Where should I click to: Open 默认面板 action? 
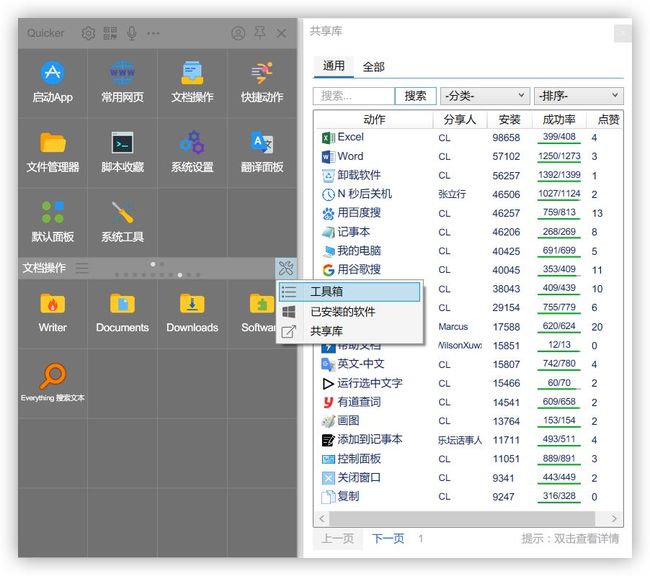point(53,222)
